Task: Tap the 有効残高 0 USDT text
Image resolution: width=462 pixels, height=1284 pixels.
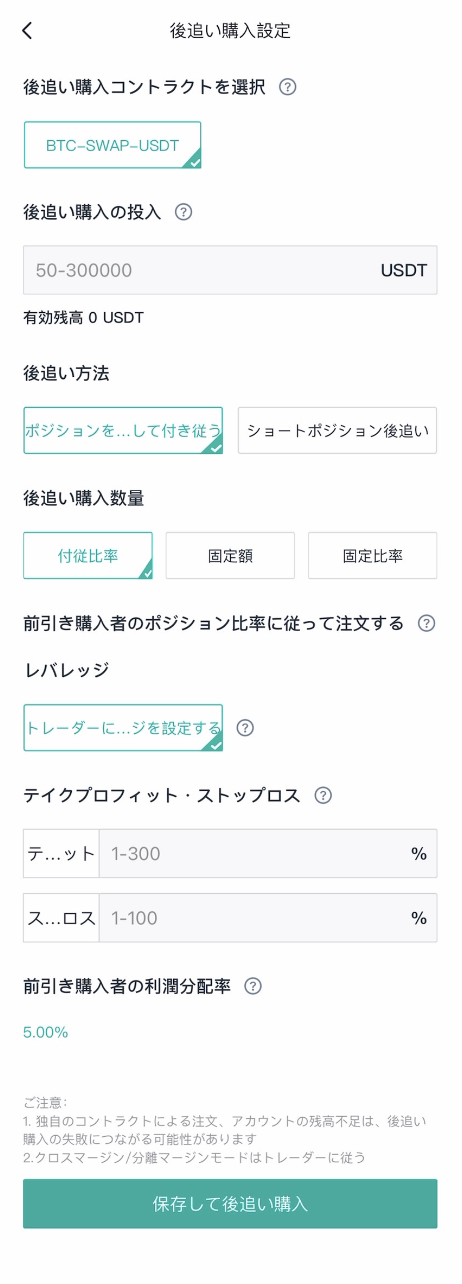Action: coord(84,319)
